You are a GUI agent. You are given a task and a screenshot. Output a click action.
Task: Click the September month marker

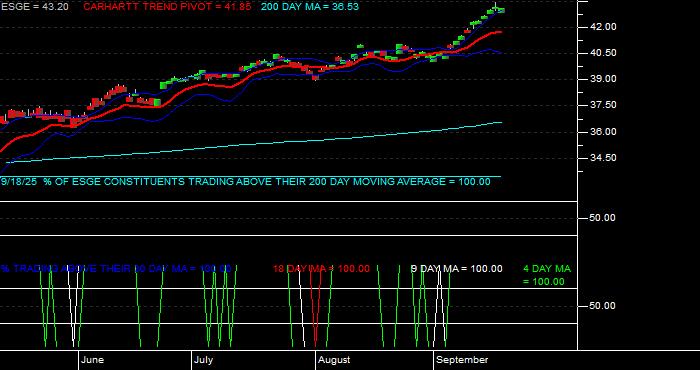(462, 360)
